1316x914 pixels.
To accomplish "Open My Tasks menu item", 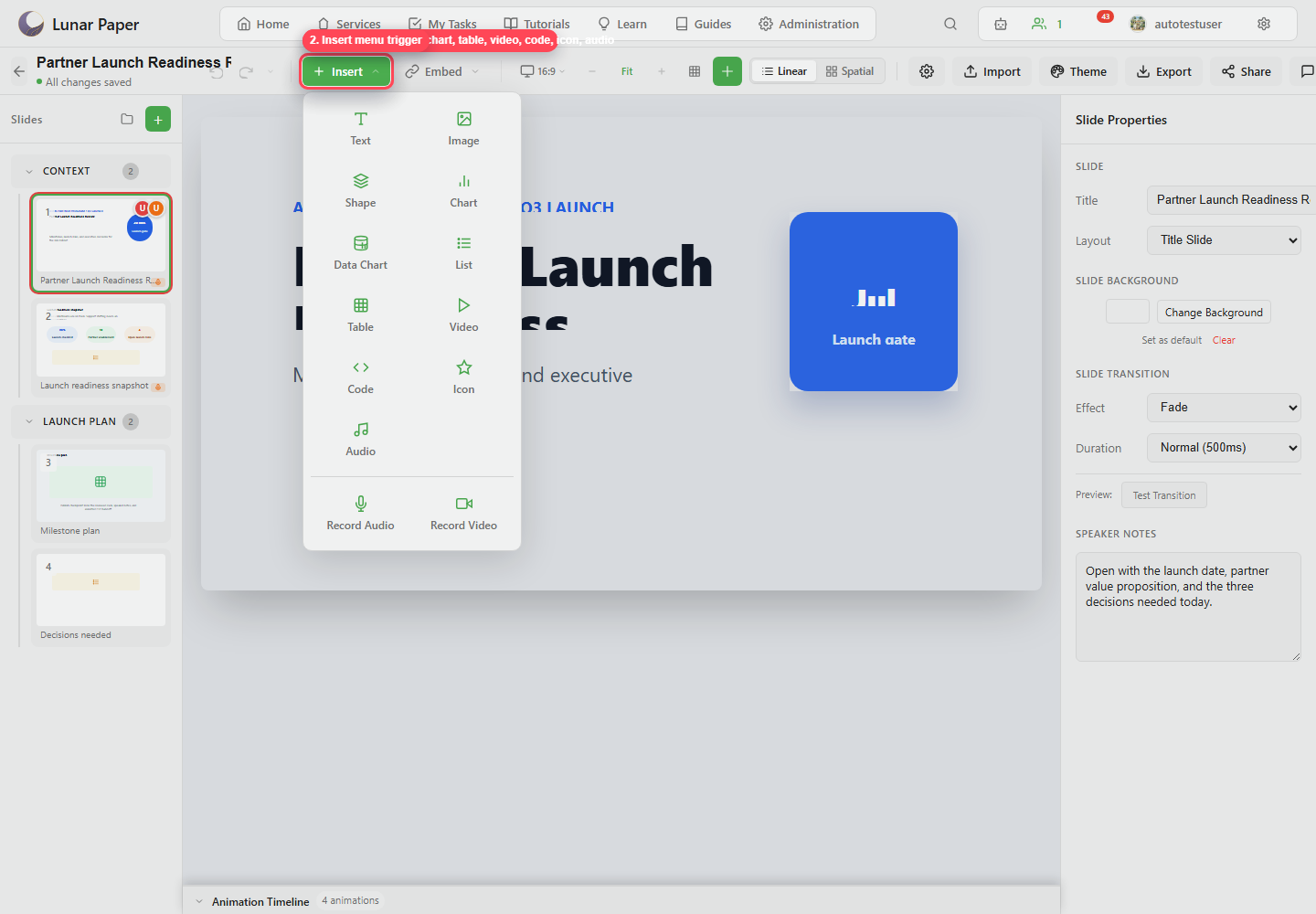I will click(x=442, y=24).
